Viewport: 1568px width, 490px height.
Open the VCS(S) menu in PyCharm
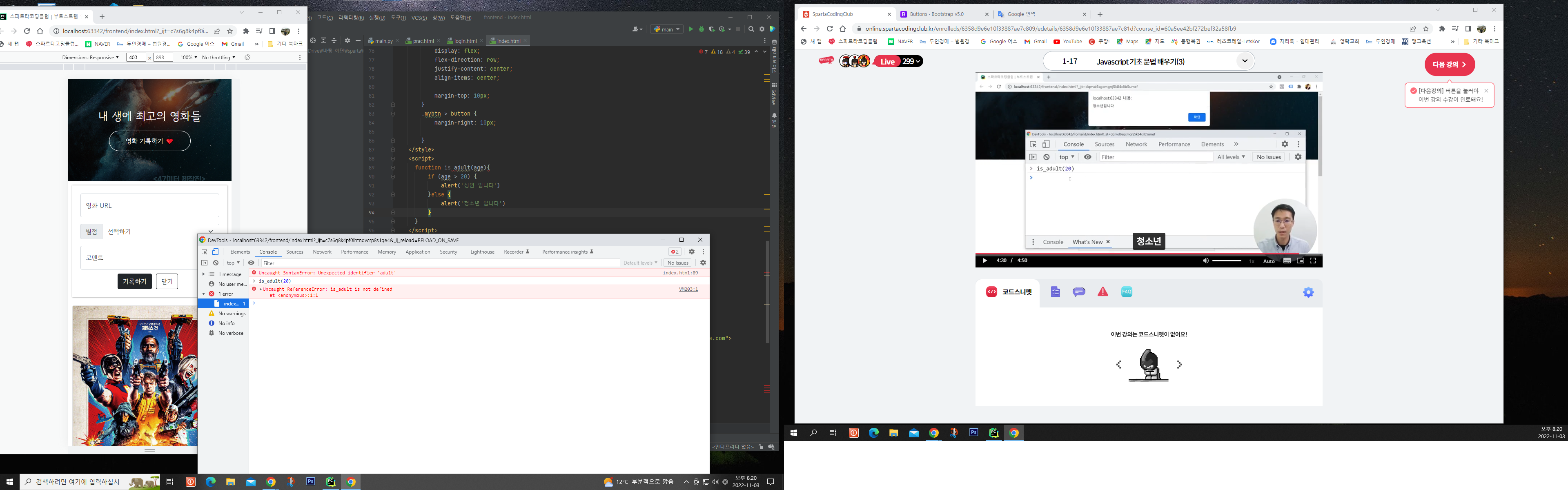click(x=419, y=18)
